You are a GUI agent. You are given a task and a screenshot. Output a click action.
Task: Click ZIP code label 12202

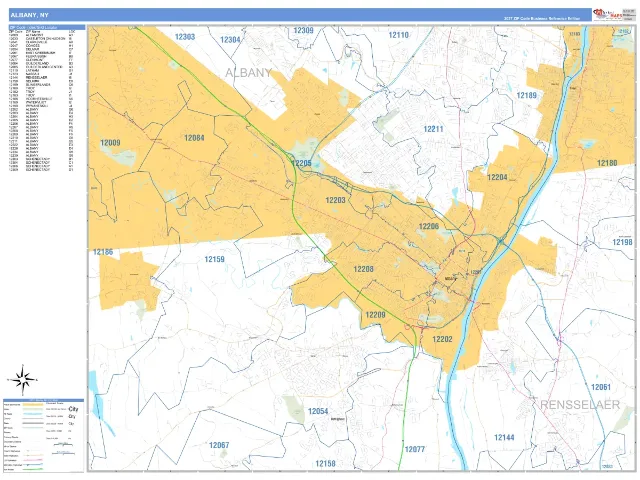coord(442,339)
